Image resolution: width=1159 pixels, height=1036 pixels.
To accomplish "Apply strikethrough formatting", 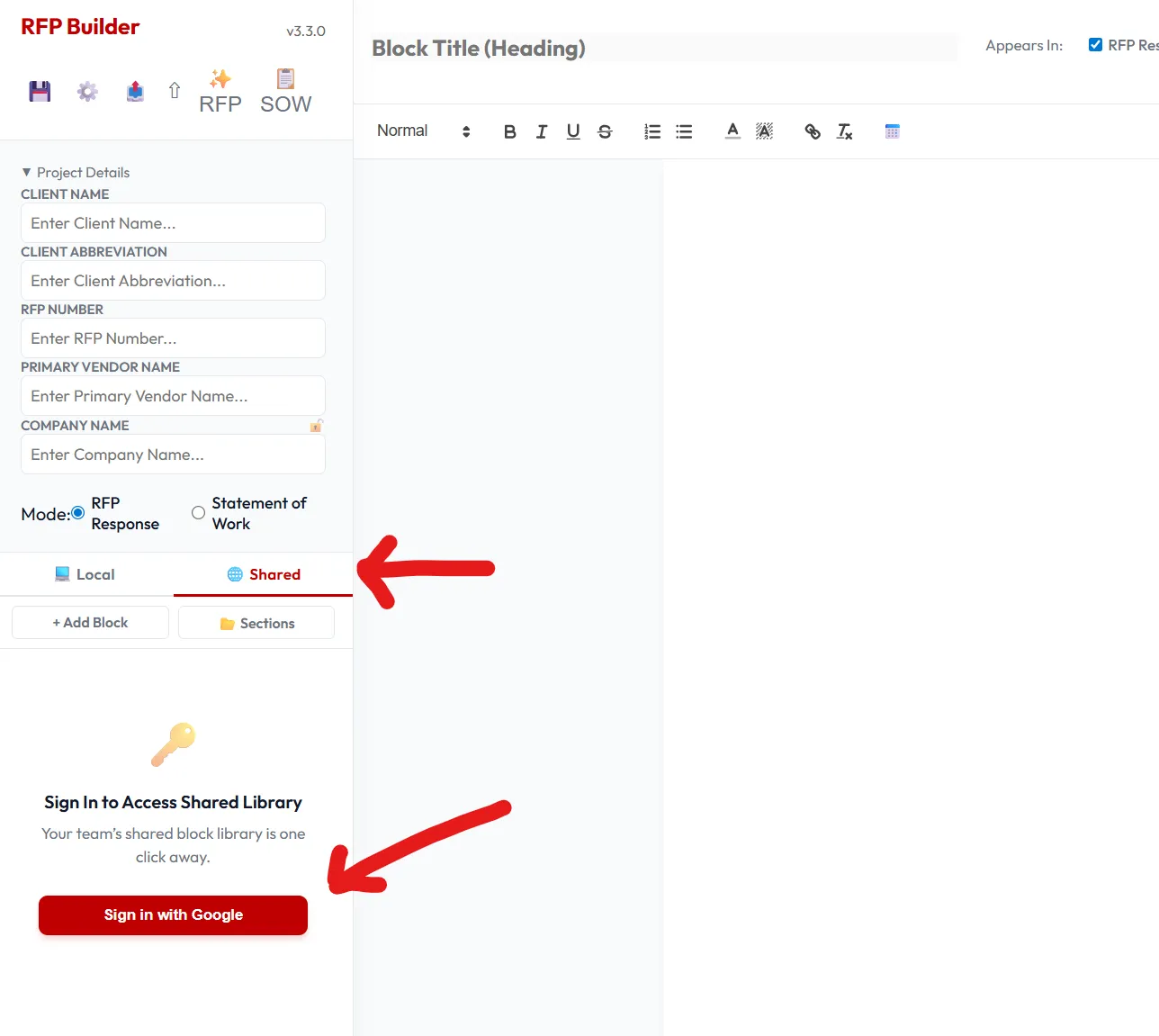I will click(x=605, y=131).
